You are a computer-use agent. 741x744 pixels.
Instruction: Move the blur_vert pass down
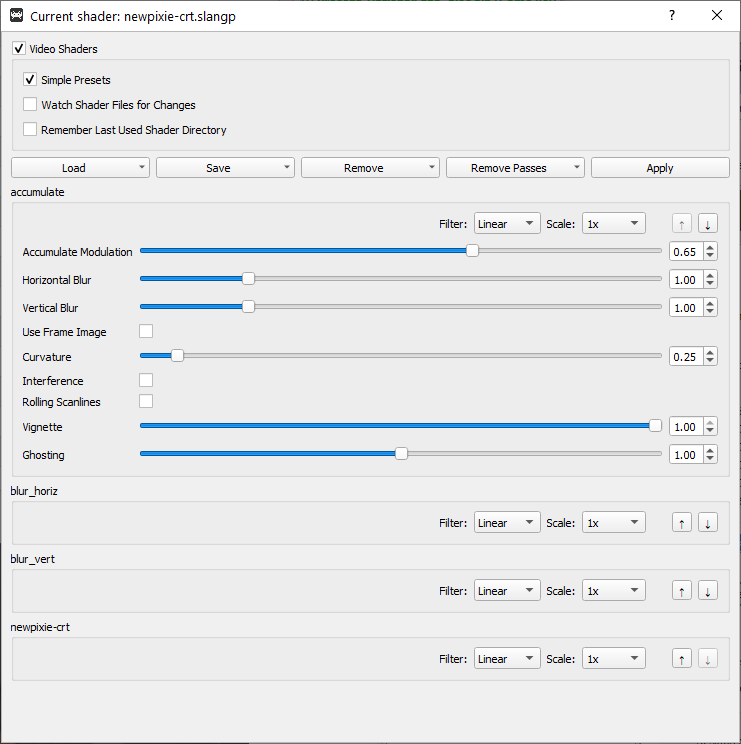click(x=707, y=591)
